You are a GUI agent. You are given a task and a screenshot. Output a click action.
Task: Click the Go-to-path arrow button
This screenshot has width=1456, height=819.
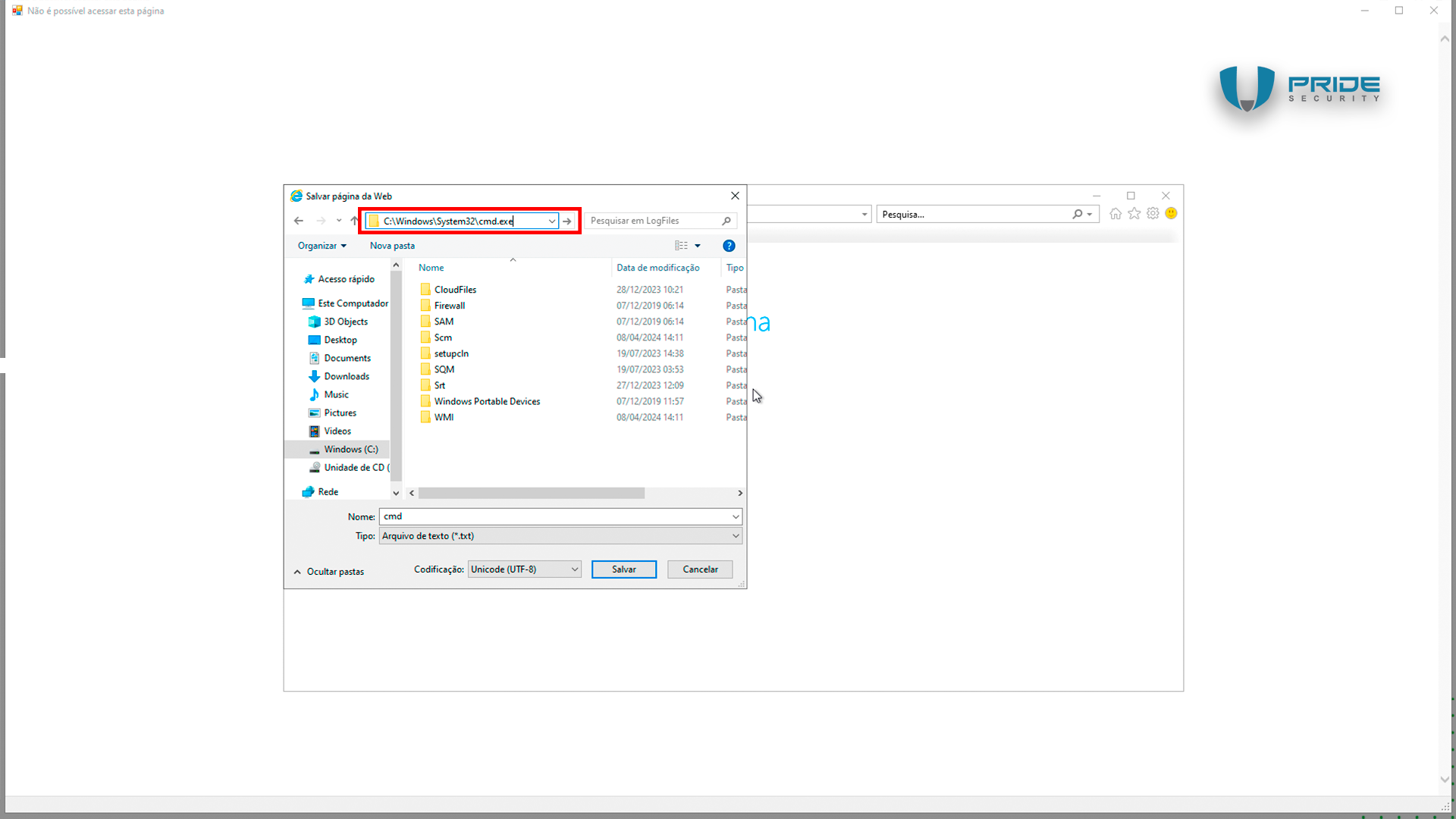point(567,221)
